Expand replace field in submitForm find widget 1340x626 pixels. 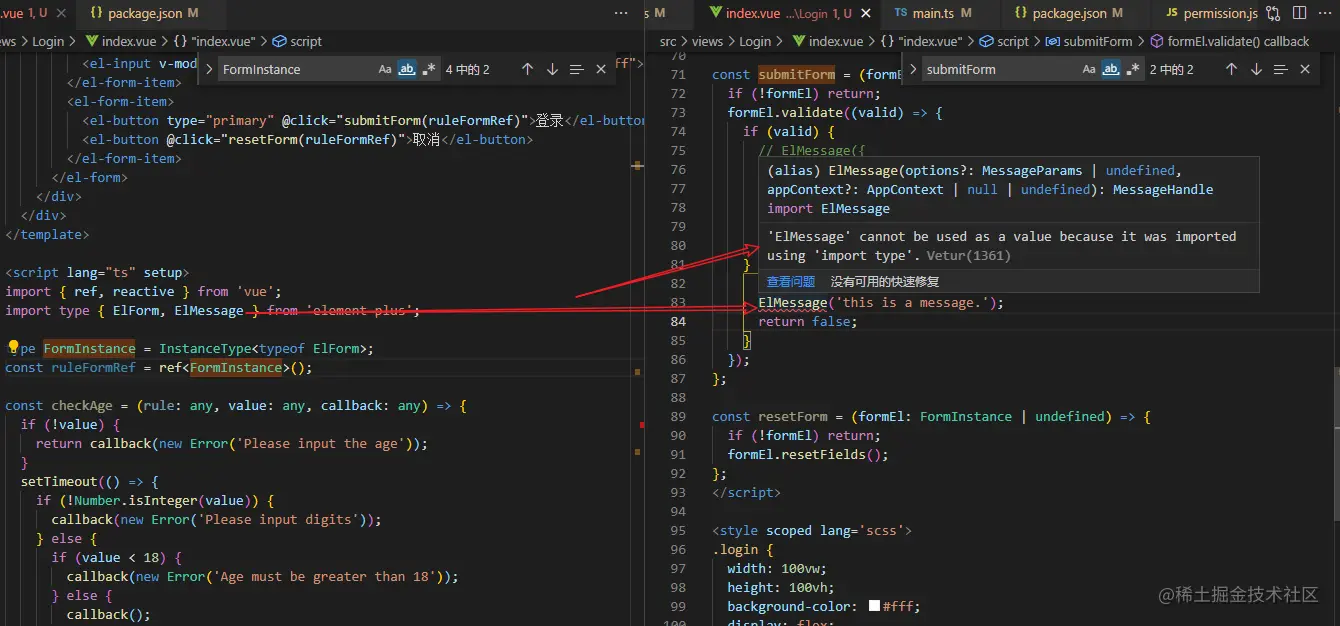coord(913,70)
